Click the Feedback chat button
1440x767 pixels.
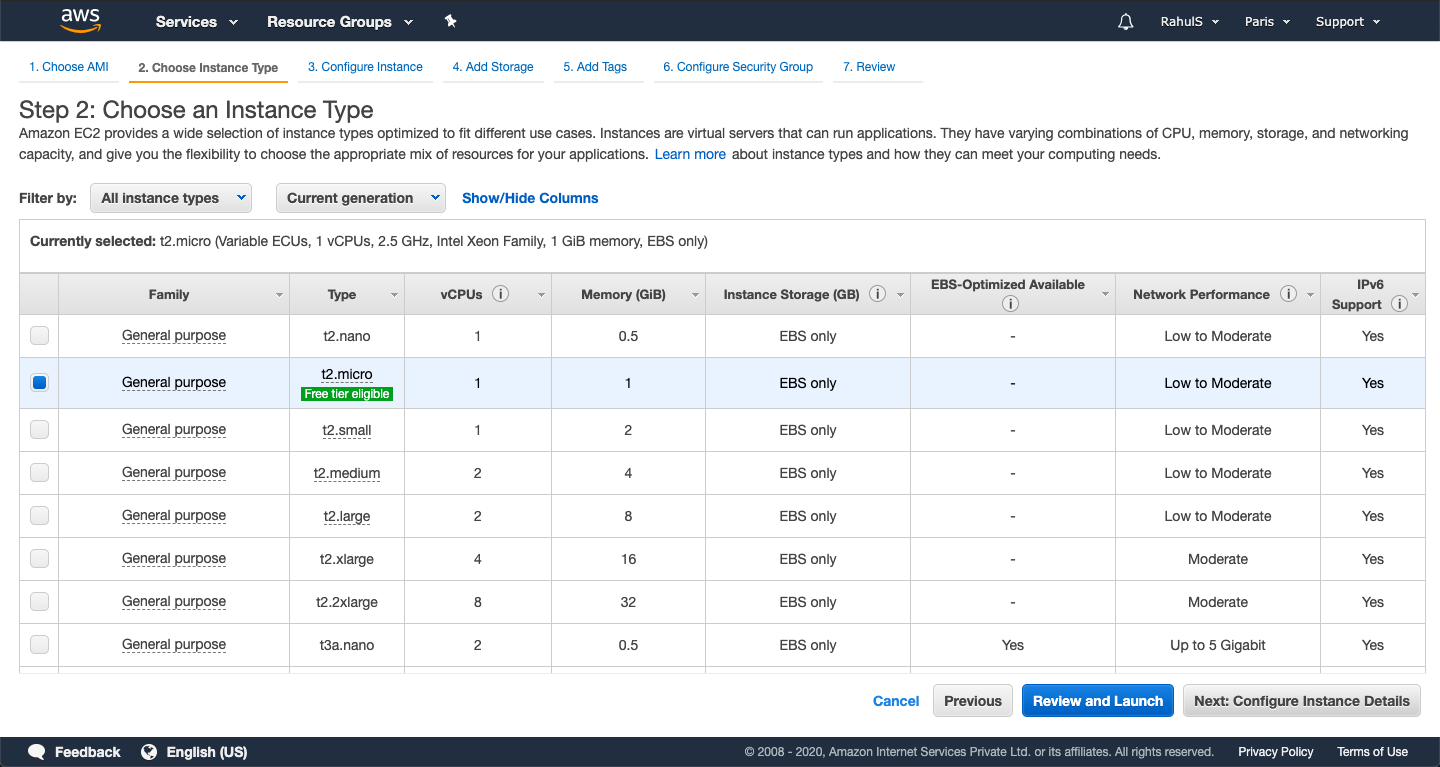point(75,752)
